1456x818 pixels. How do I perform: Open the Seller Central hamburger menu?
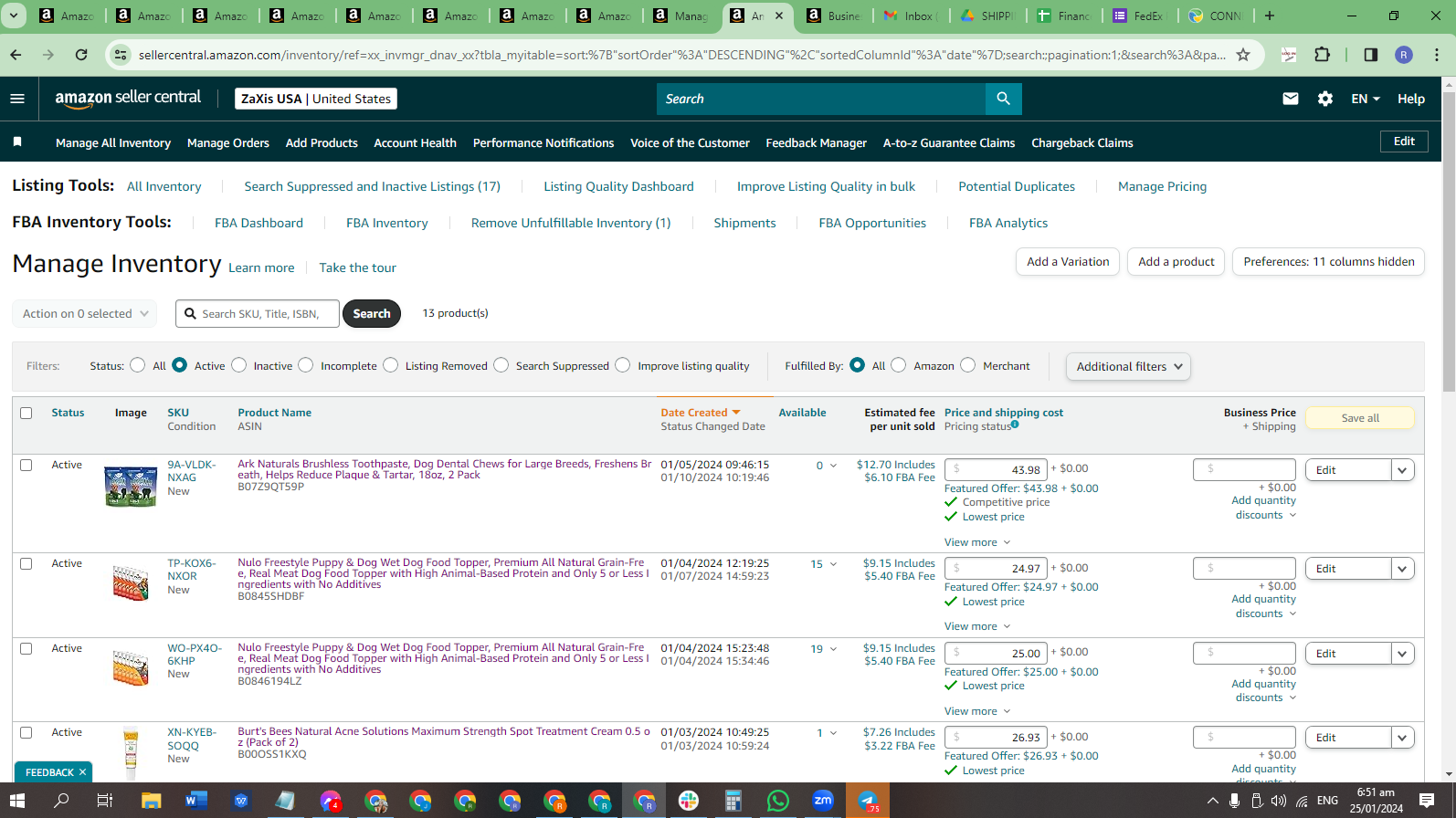pos(17,99)
